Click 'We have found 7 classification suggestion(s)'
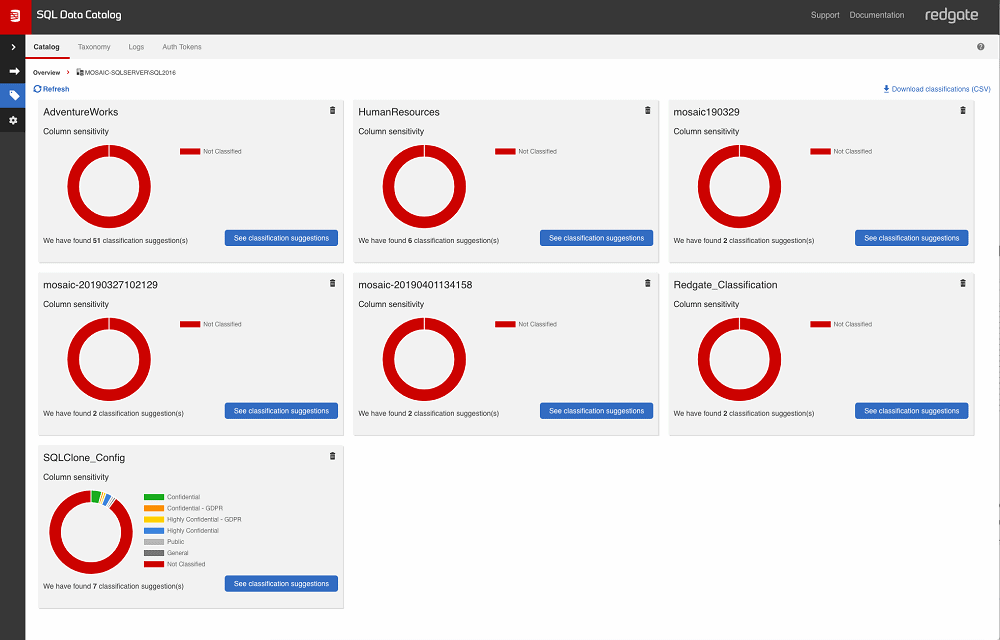This screenshot has height=640, width=1000. click(x=114, y=586)
